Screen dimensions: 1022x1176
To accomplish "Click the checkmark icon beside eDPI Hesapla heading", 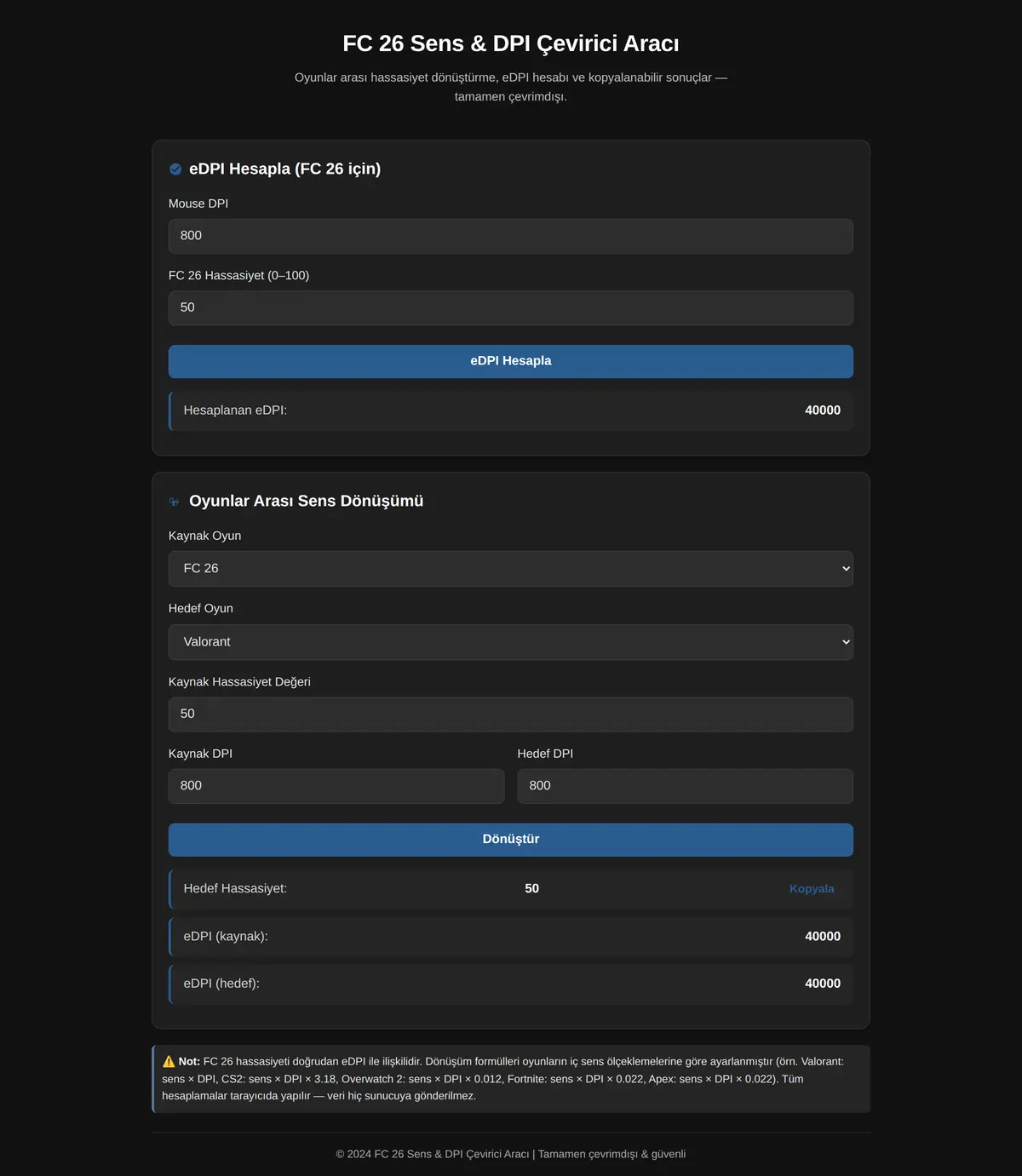I will [x=175, y=169].
